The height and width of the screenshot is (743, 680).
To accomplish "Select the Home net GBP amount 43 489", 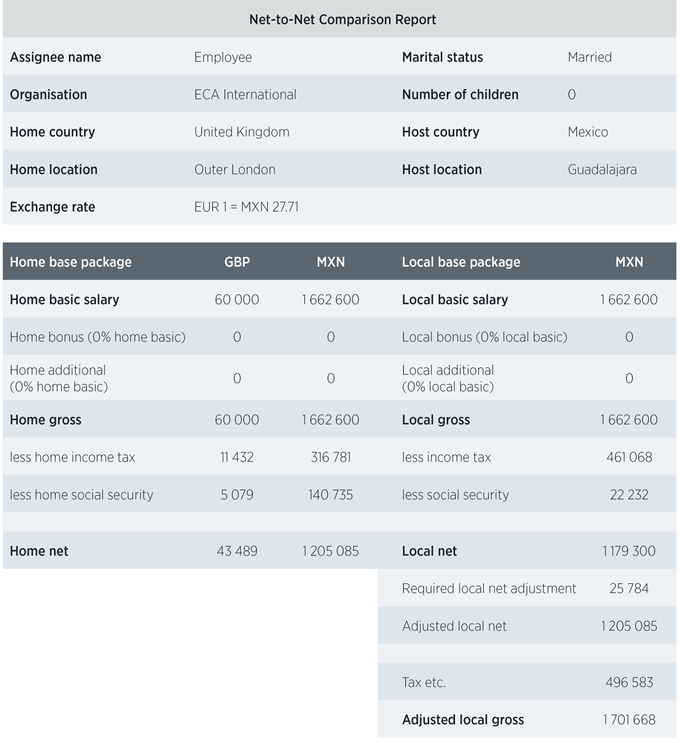I will click(237, 551).
